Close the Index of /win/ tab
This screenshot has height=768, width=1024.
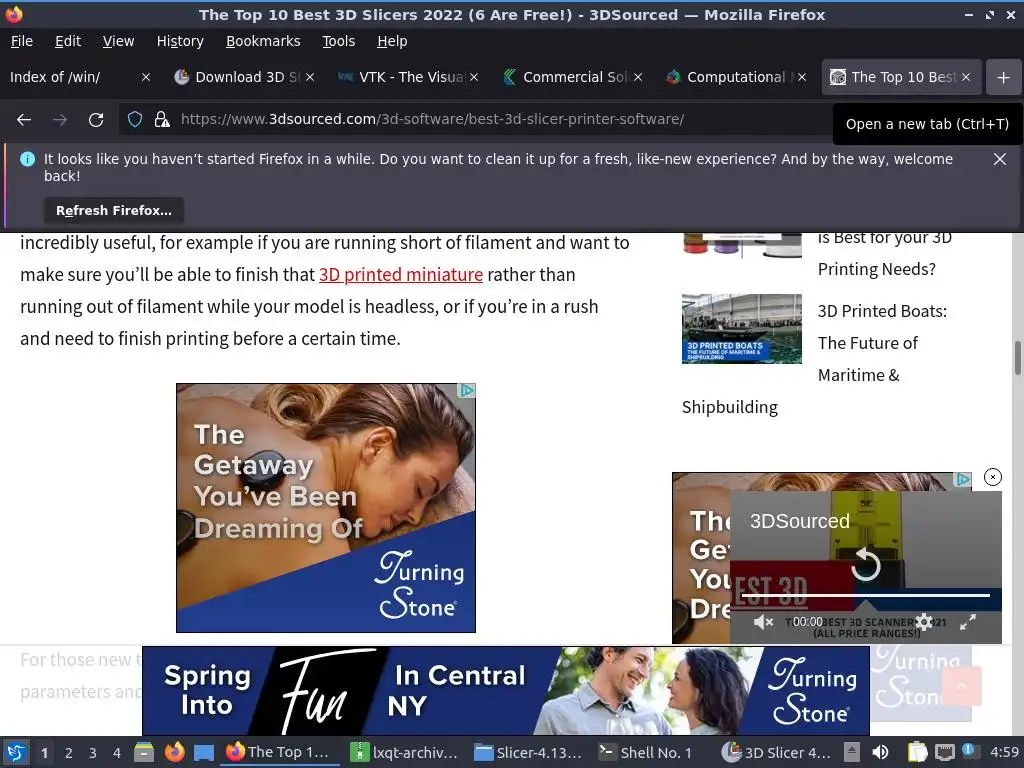[x=146, y=77]
